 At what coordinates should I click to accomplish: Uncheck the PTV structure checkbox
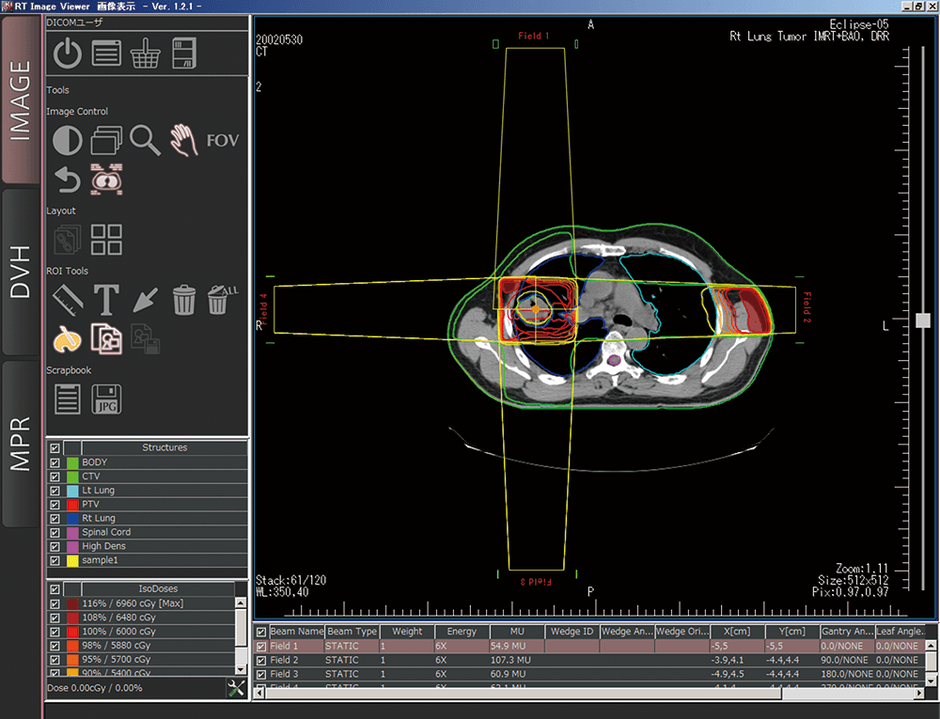pyautogui.click(x=54, y=505)
